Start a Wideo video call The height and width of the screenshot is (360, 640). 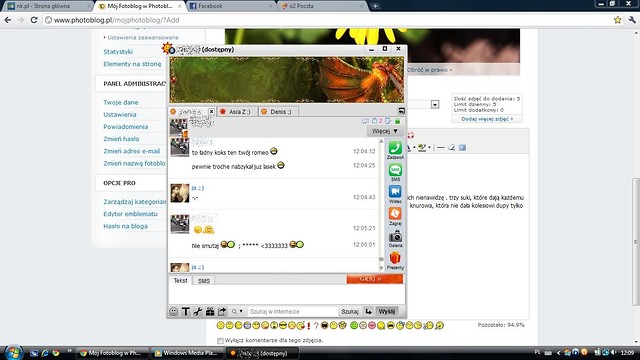(x=395, y=192)
